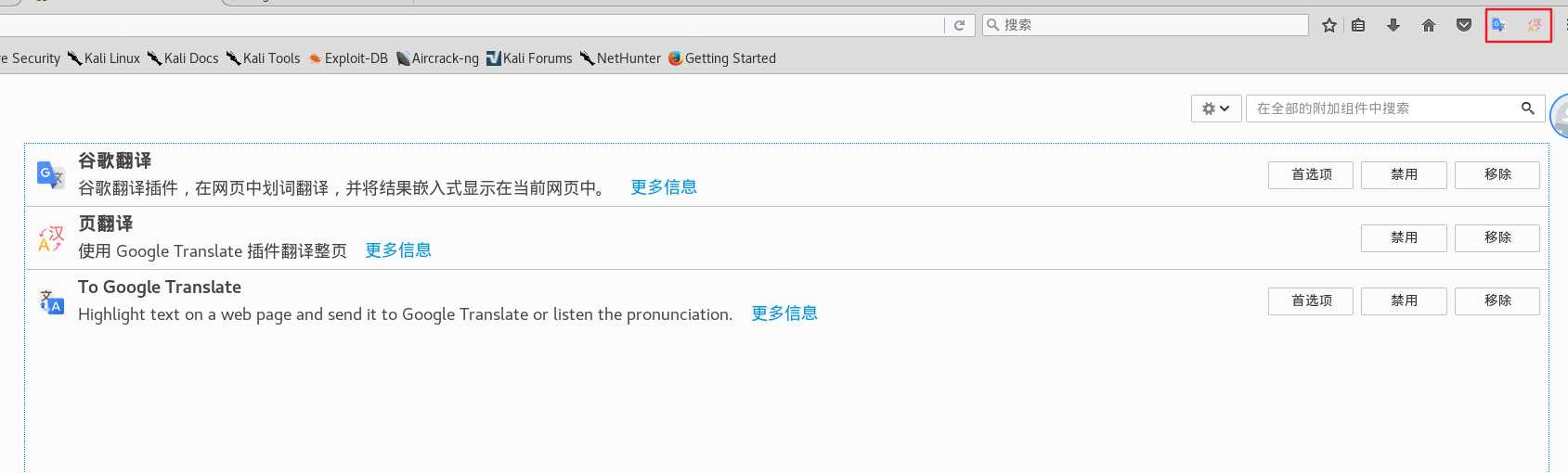This screenshot has height=473, width=1568.
Task: Click the To Google Translate list icon
Action: click(50, 301)
